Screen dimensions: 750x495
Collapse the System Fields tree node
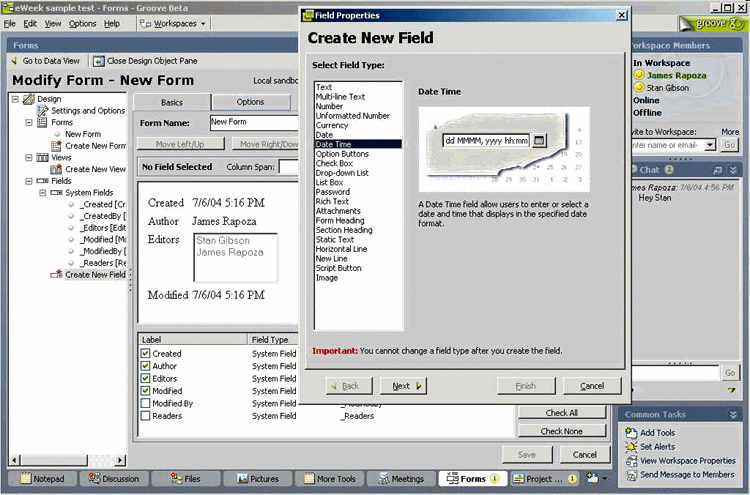[43, 193]
